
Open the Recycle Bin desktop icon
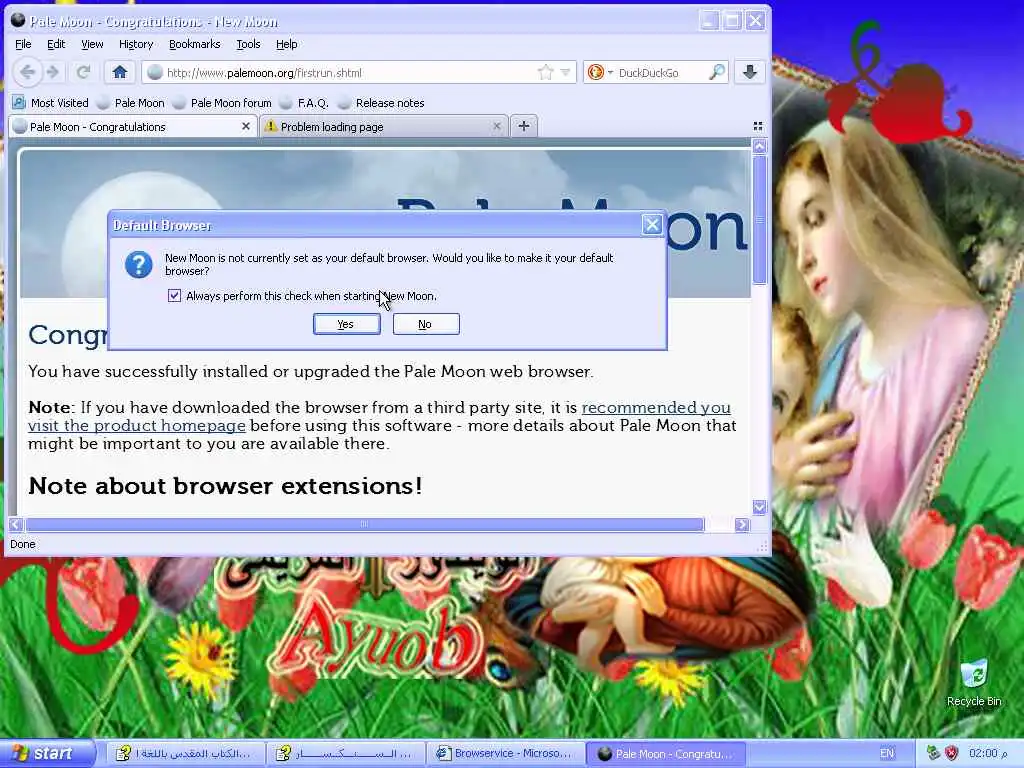click(x=974, y=683)
